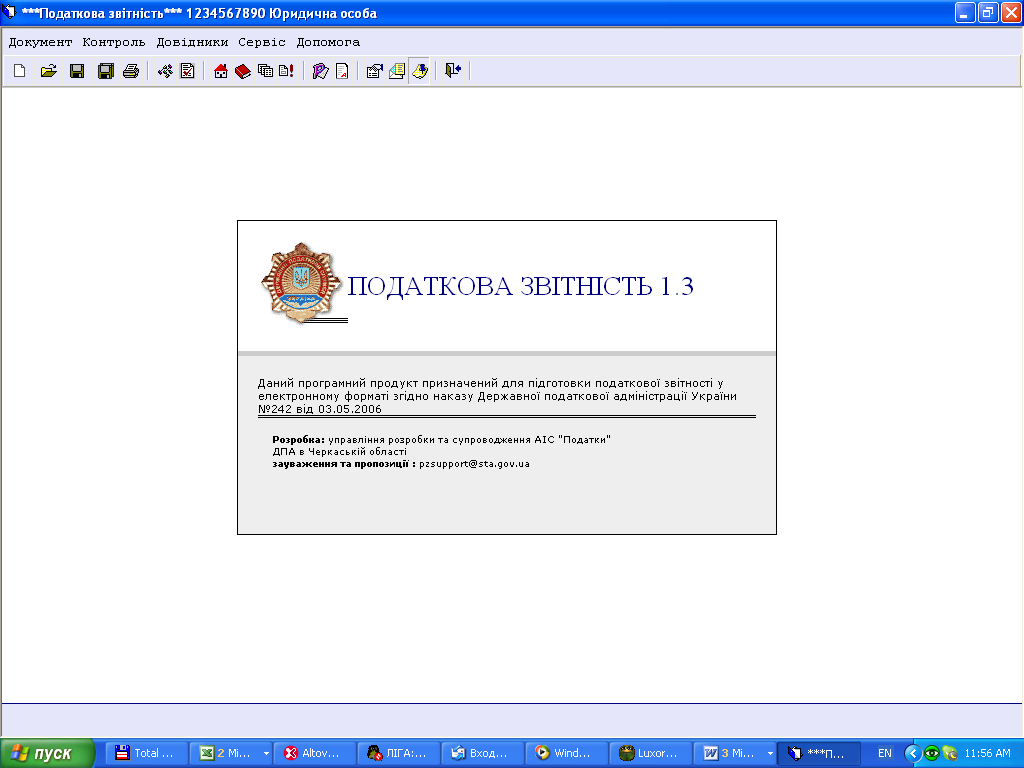Click the ПОДАТКОВА ЗВІТНІСТЬ 1.3 title text
Image resolution: width=1024 pixels, height=768 pixels.
pyautogui.click(x=520, y=286)
